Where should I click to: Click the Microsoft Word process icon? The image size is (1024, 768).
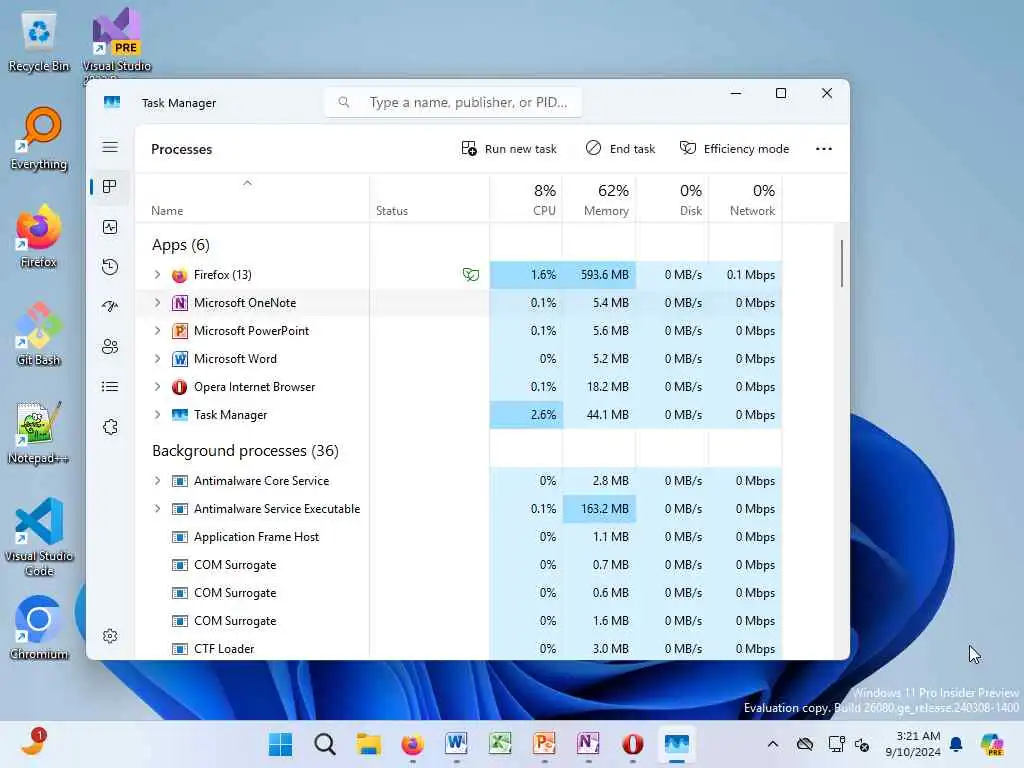[x=180, y=359]
